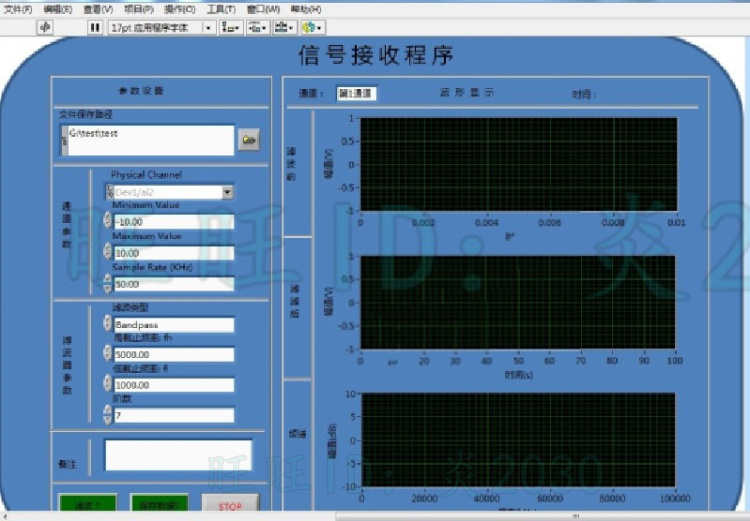Click the cutoff frequency field showing 5000.00

click(174, 355)
